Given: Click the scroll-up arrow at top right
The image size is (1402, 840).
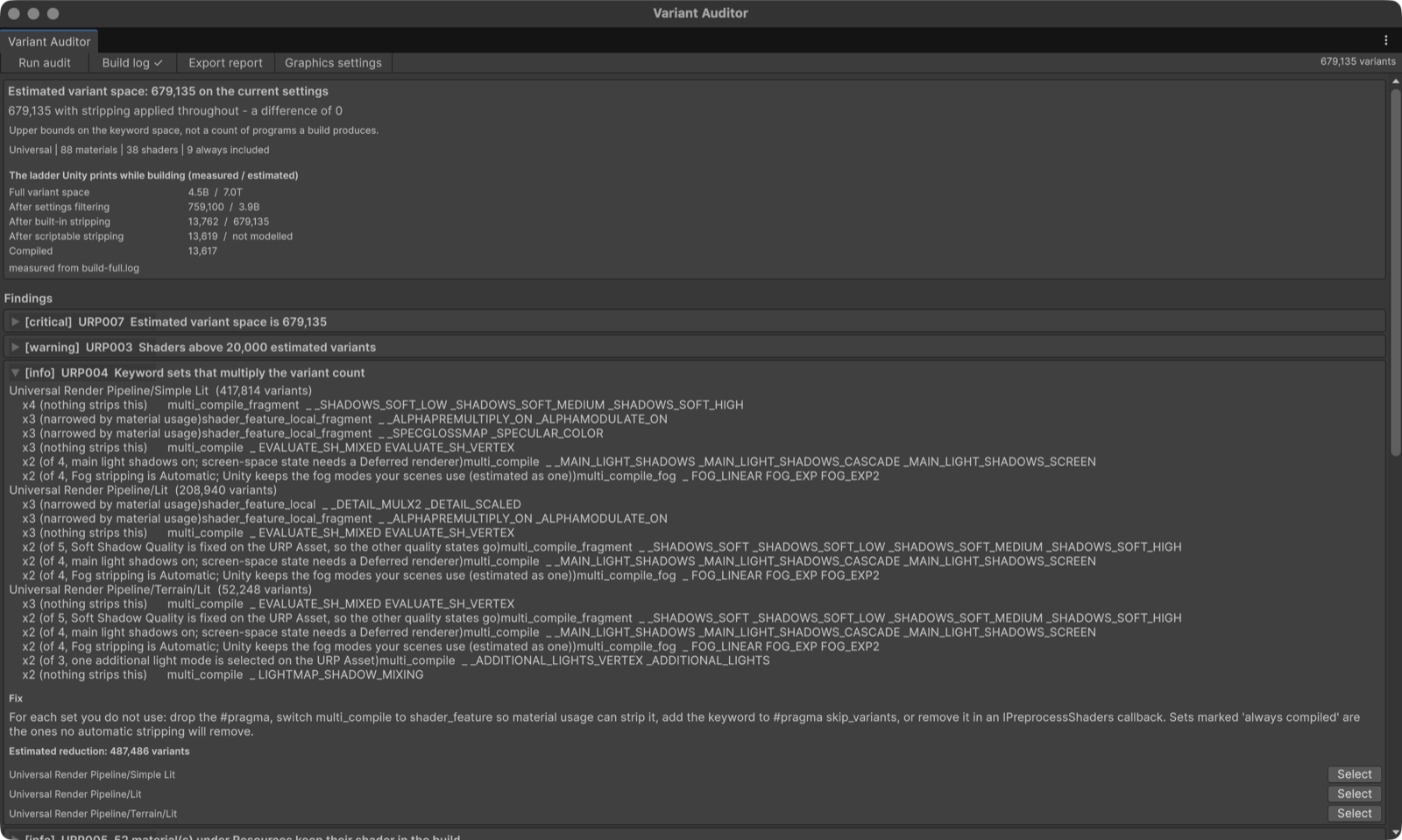Looking at the screenshot, I should (x=1395, y=82).
